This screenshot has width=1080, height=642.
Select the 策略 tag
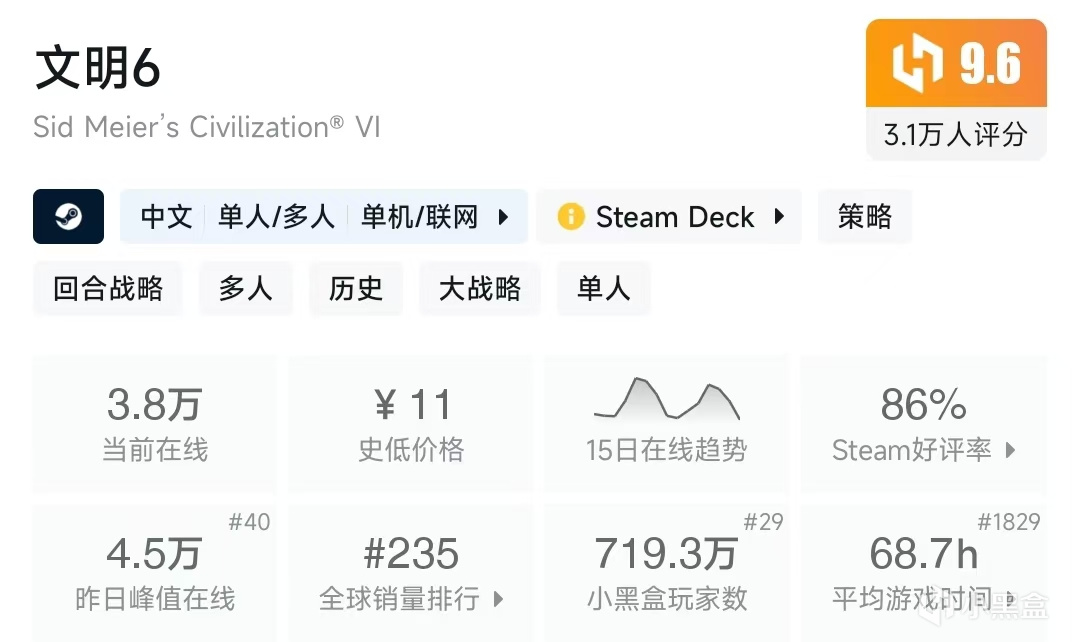coord(864,217)
